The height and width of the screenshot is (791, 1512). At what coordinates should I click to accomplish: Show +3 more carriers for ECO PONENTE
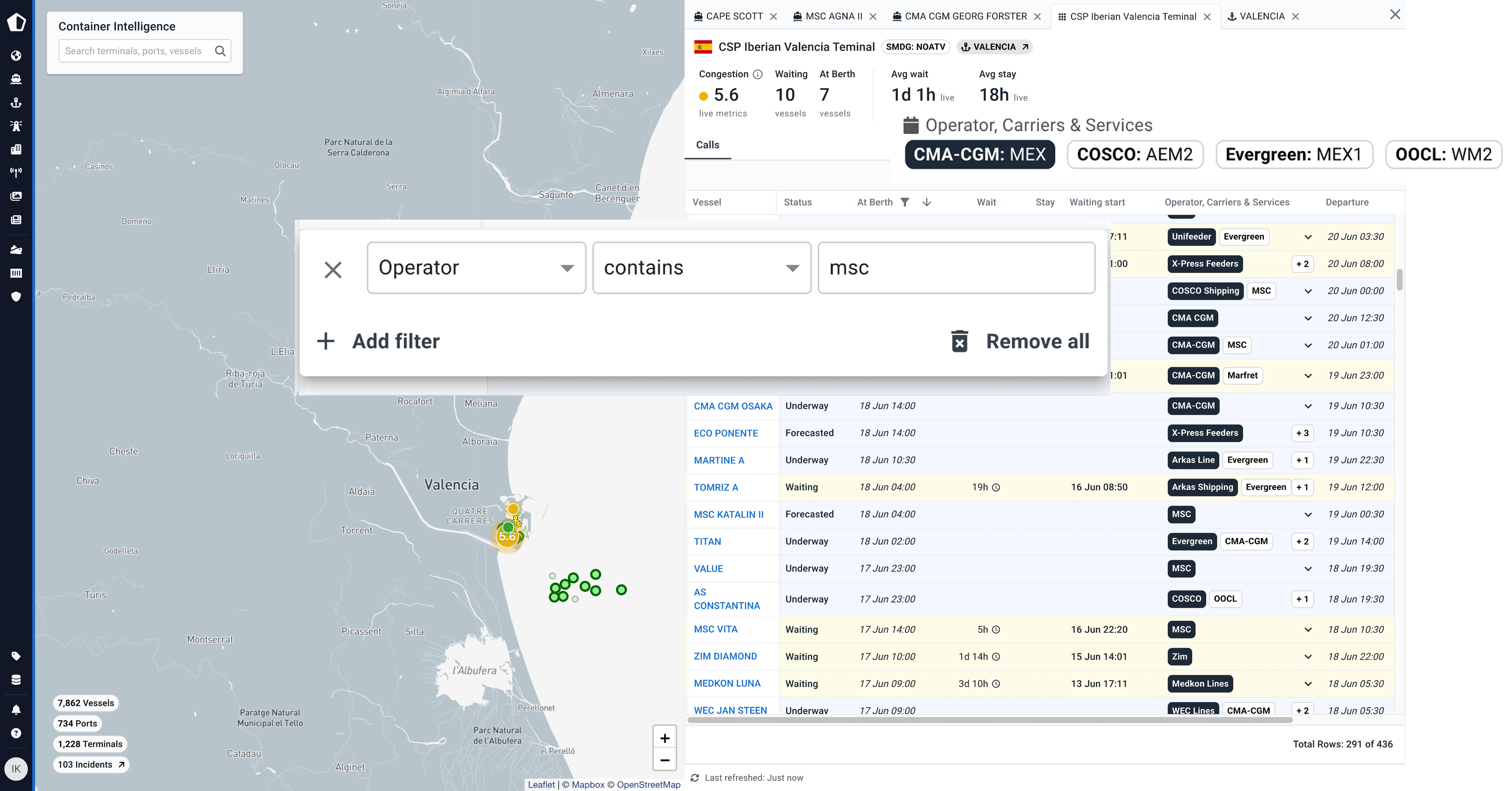tap(1302, 433)
